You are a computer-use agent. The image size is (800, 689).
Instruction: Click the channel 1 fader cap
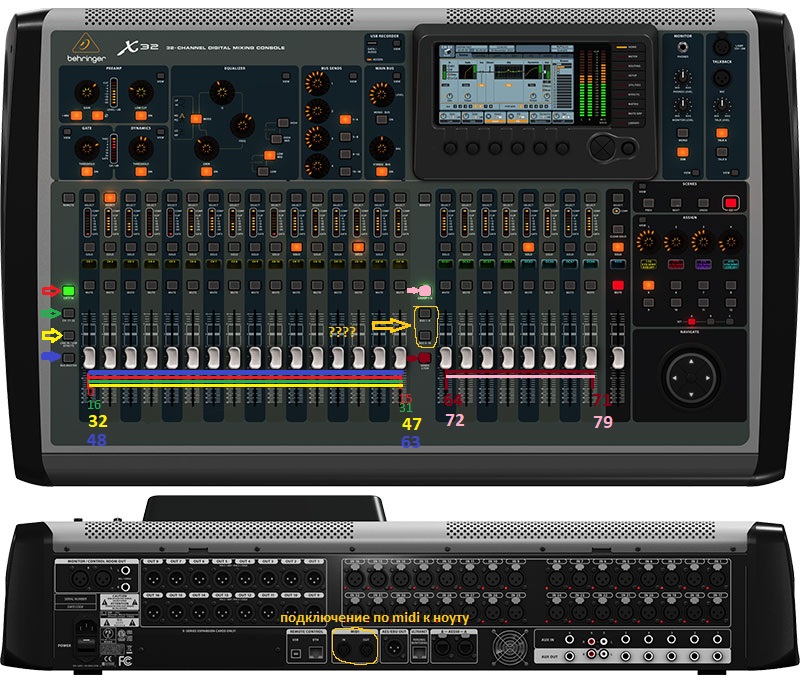pyautogui.click(x=89, y=357)
